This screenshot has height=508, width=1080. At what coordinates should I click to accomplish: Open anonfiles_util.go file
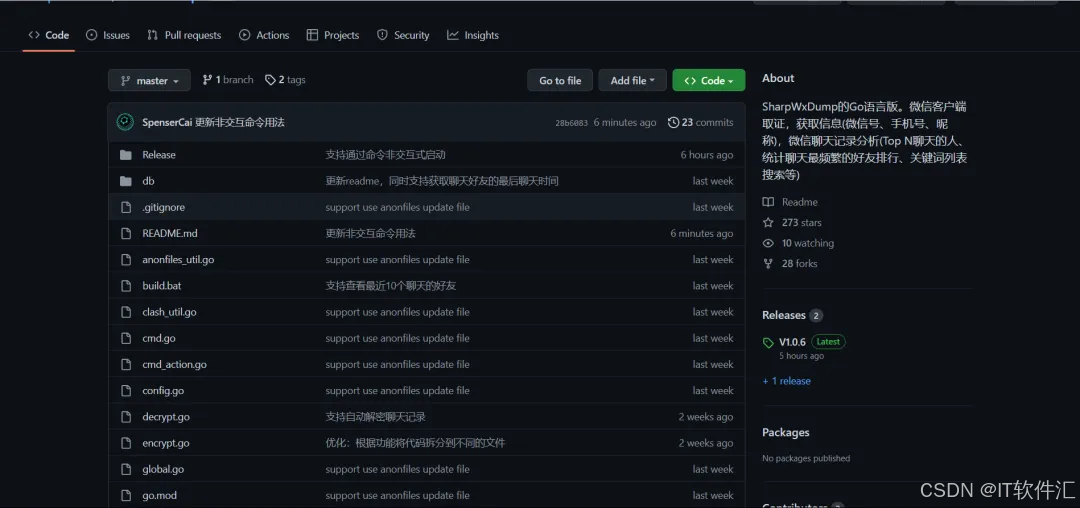tap(178, 260)
